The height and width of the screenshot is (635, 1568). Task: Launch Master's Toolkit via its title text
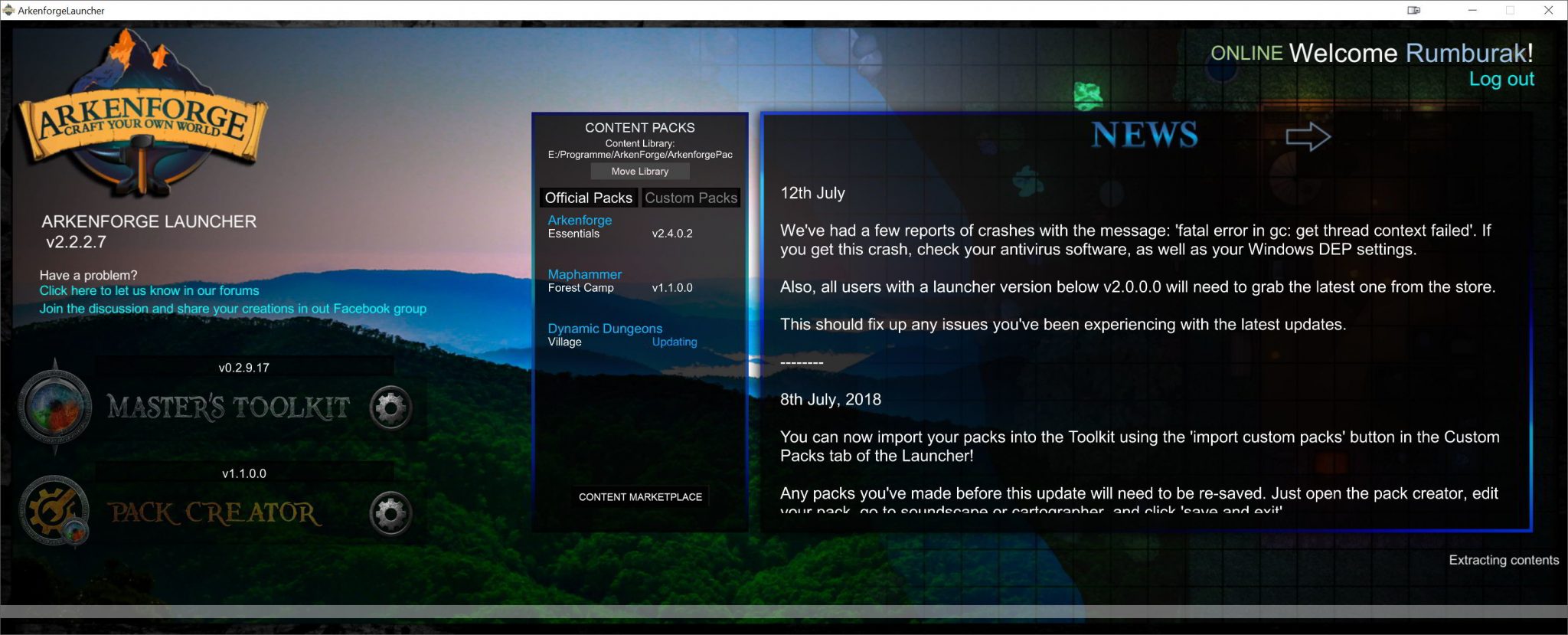pyautogui.click(x=228, y=408)
